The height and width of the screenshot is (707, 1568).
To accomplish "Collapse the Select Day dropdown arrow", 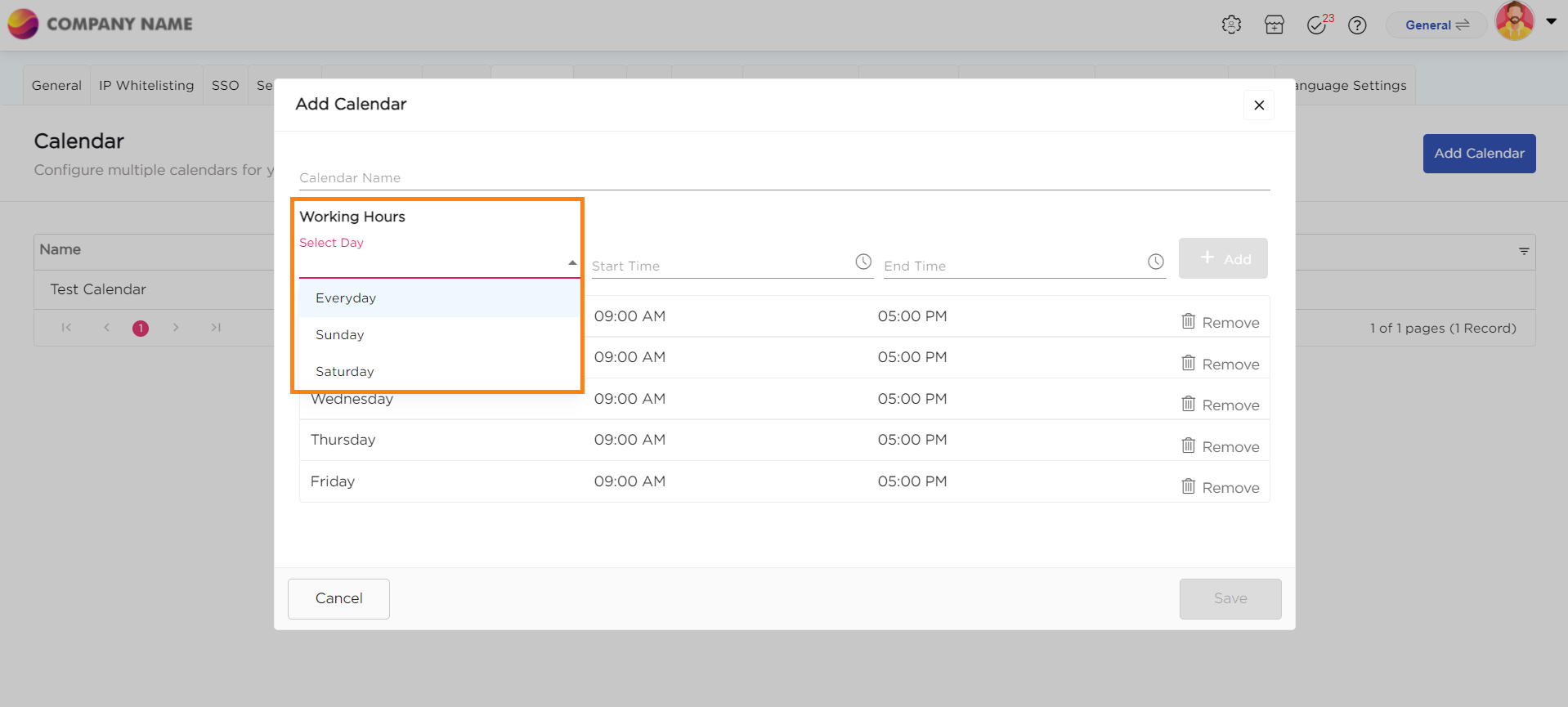I will (x=572, y=263).
